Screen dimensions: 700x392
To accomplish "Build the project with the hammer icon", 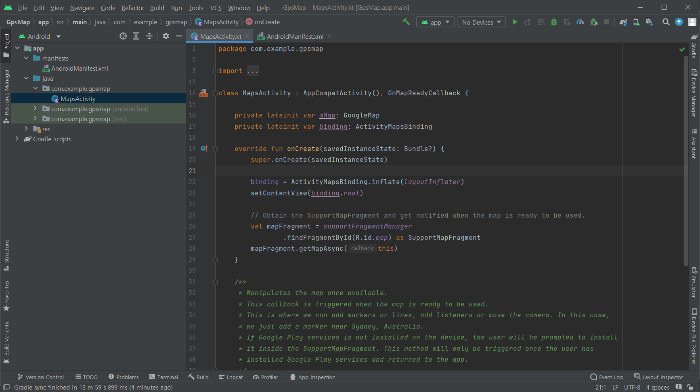I will [406, 21].
